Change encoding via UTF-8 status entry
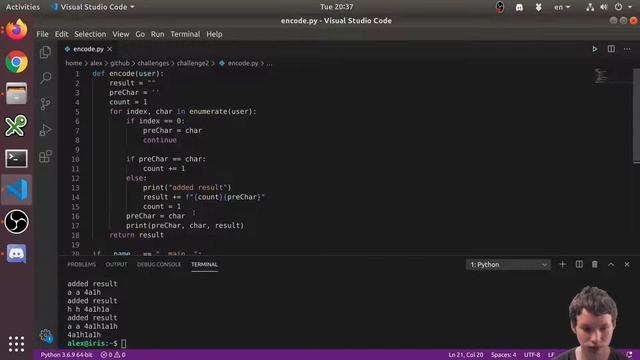Viewport: 640px width, 360px height. point(532,355)
